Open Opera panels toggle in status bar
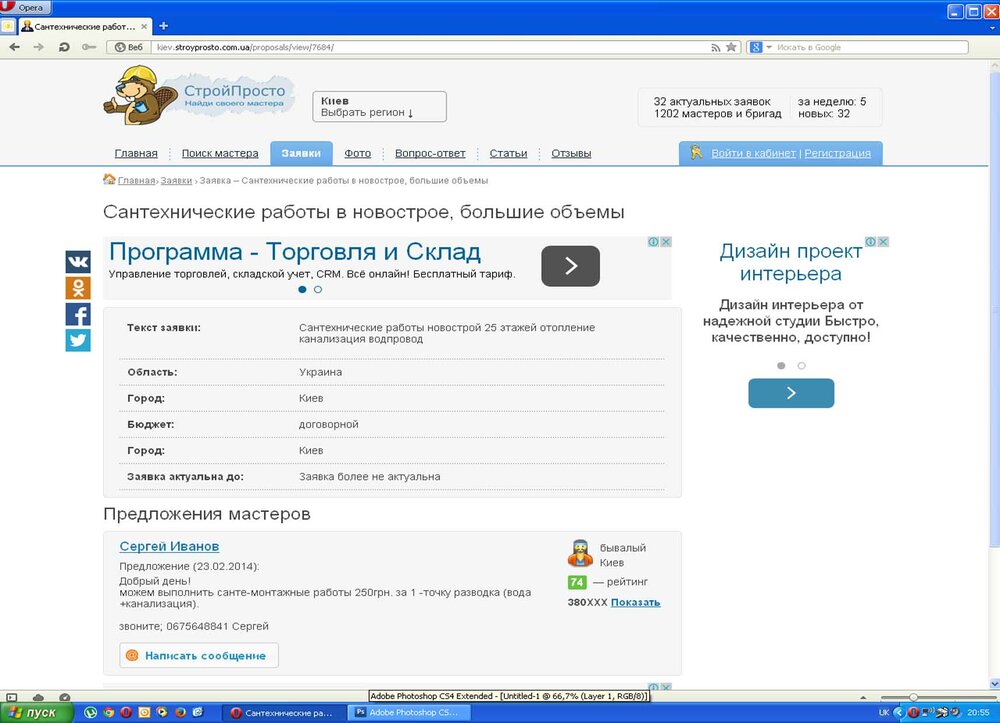The width and height of the screenshot is (1000, 723). pos(11,697)
